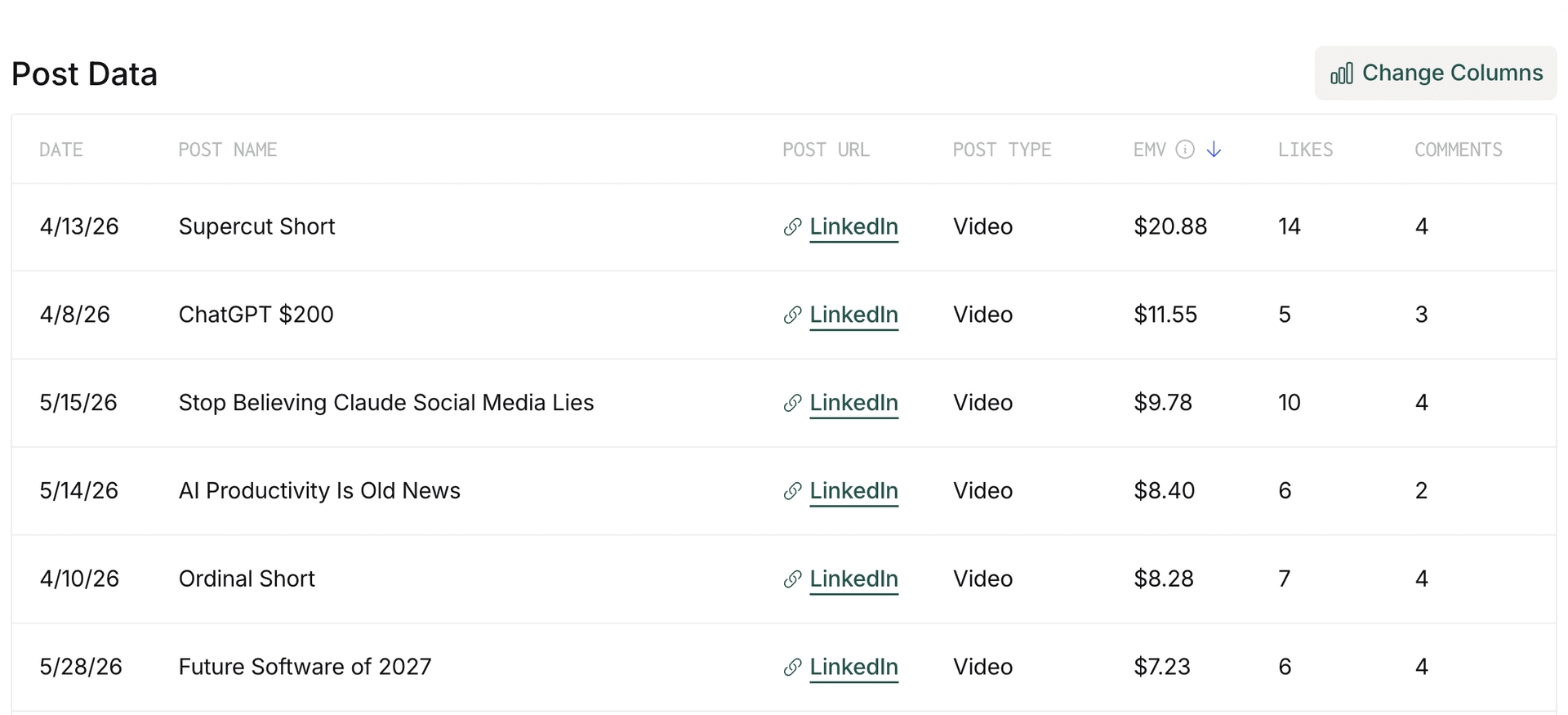Click the $11.55 EMV value
The image size is (1568, 715).
pos(1165,315)
